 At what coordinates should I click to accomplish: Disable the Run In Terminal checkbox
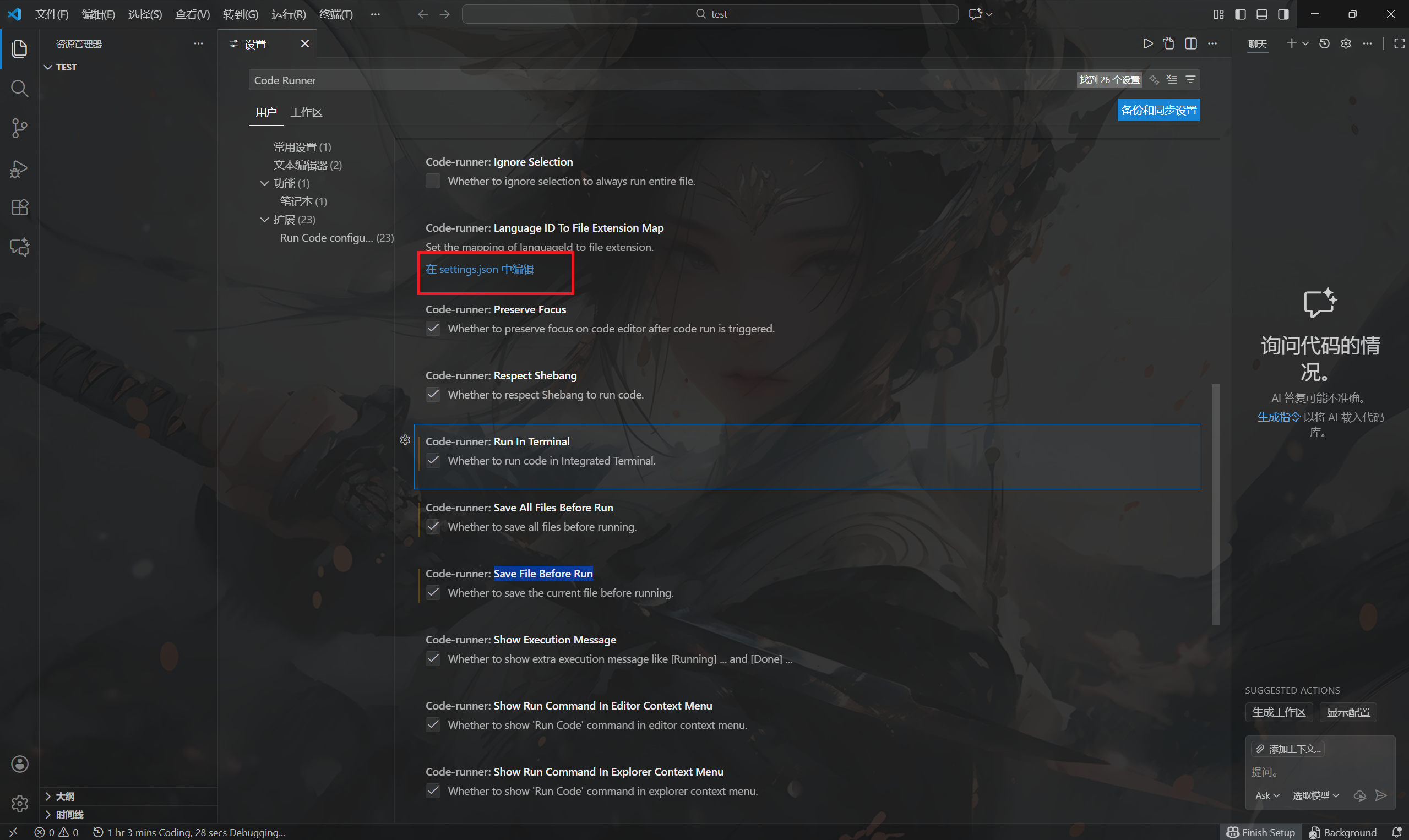[x=433, y=461]
